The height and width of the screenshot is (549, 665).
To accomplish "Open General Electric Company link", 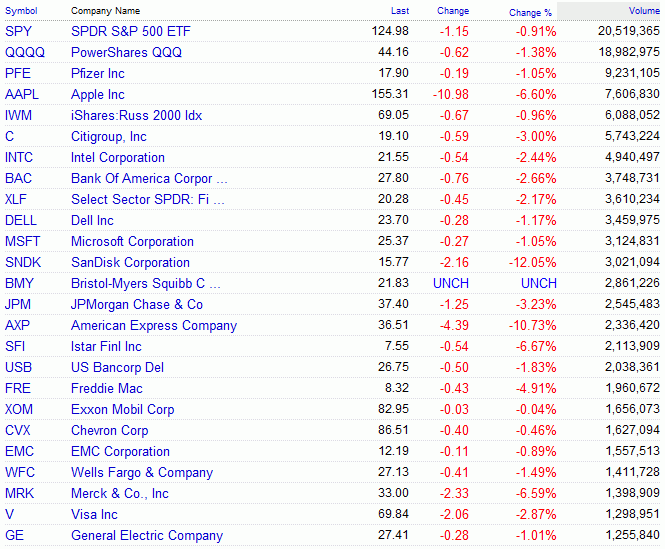I will click(147, 535).
